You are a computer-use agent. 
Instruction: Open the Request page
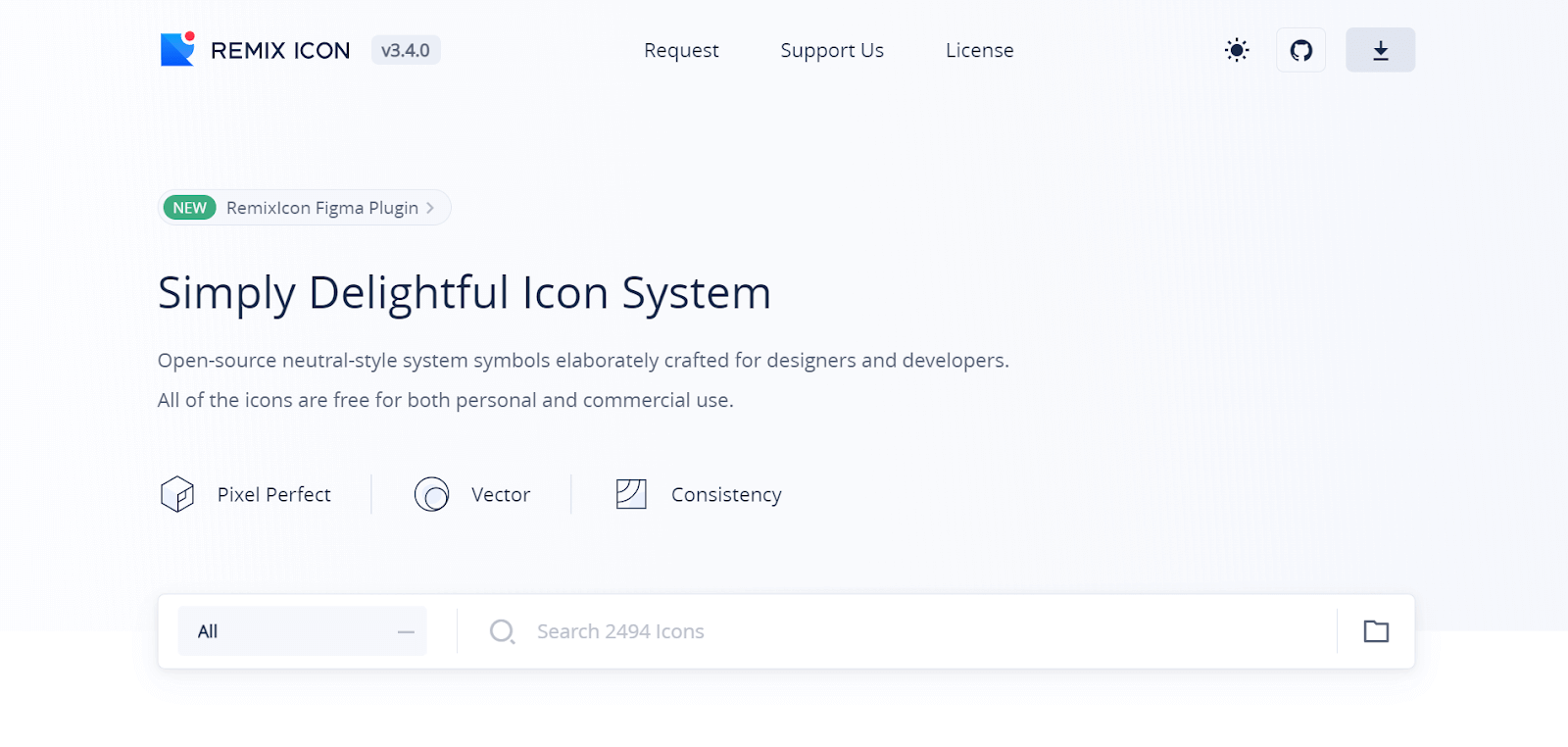[x=681, y=50]
